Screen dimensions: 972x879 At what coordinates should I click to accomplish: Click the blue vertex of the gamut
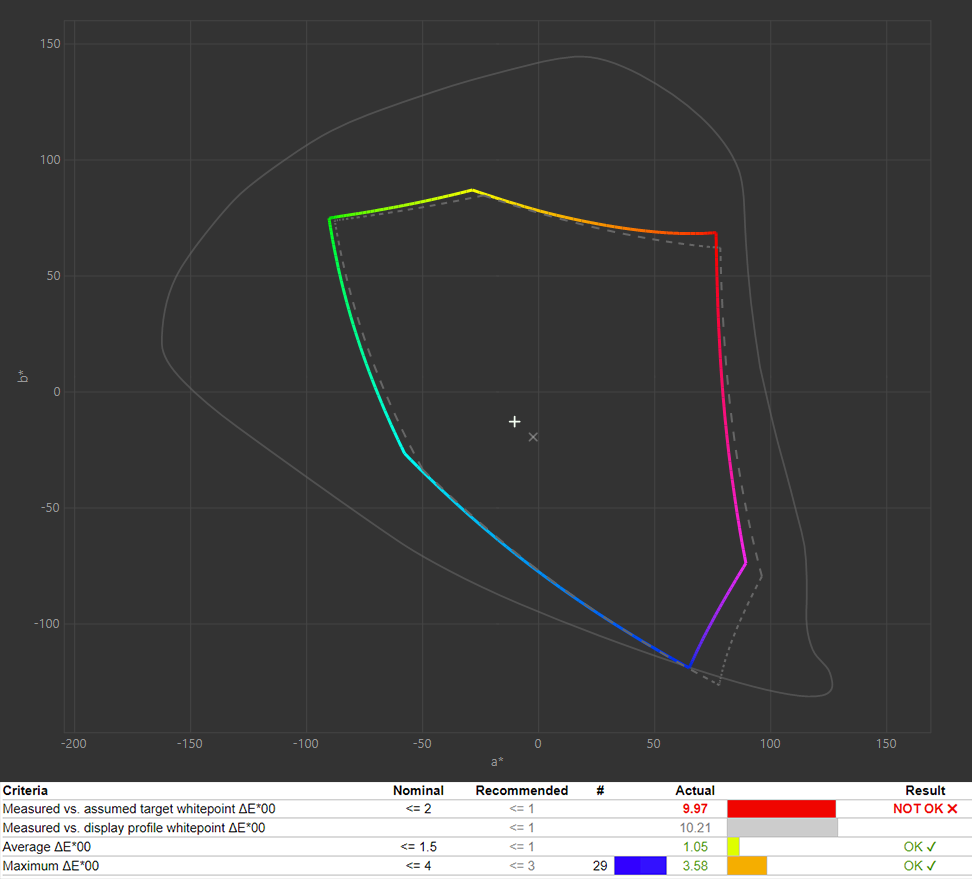click(688, 667)
